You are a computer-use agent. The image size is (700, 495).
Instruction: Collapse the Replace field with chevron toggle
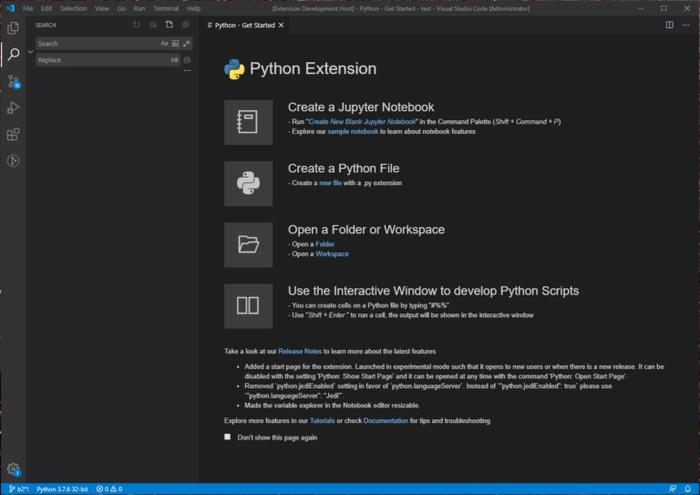(30, 52)
